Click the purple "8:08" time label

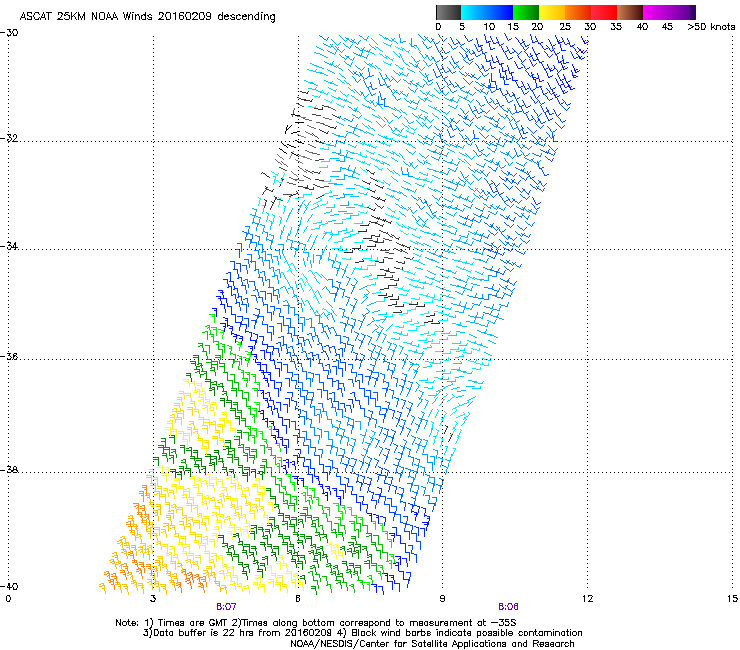point(508,607)
